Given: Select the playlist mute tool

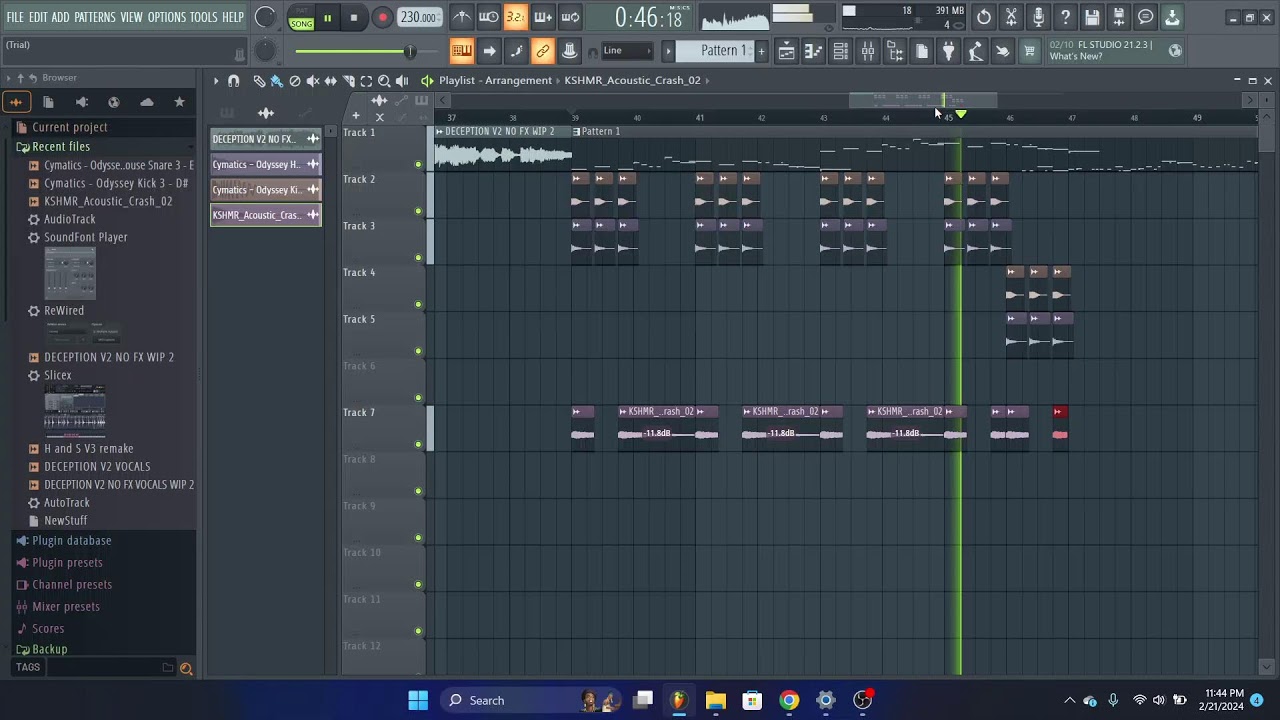Looking at the screenshot, I should (x=313, y=81).
